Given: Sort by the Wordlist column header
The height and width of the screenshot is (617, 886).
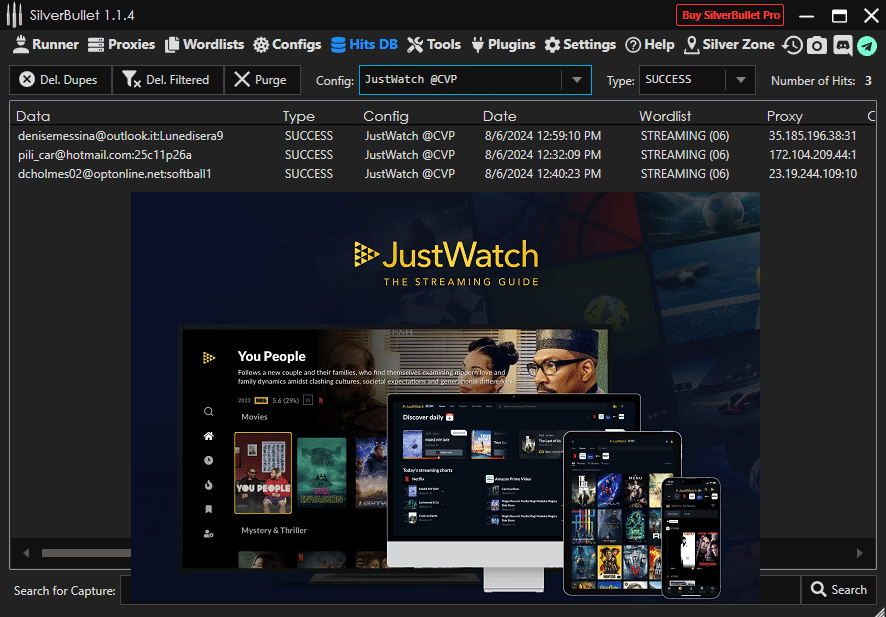Looking at the screenshot, I should coord(665,116).
